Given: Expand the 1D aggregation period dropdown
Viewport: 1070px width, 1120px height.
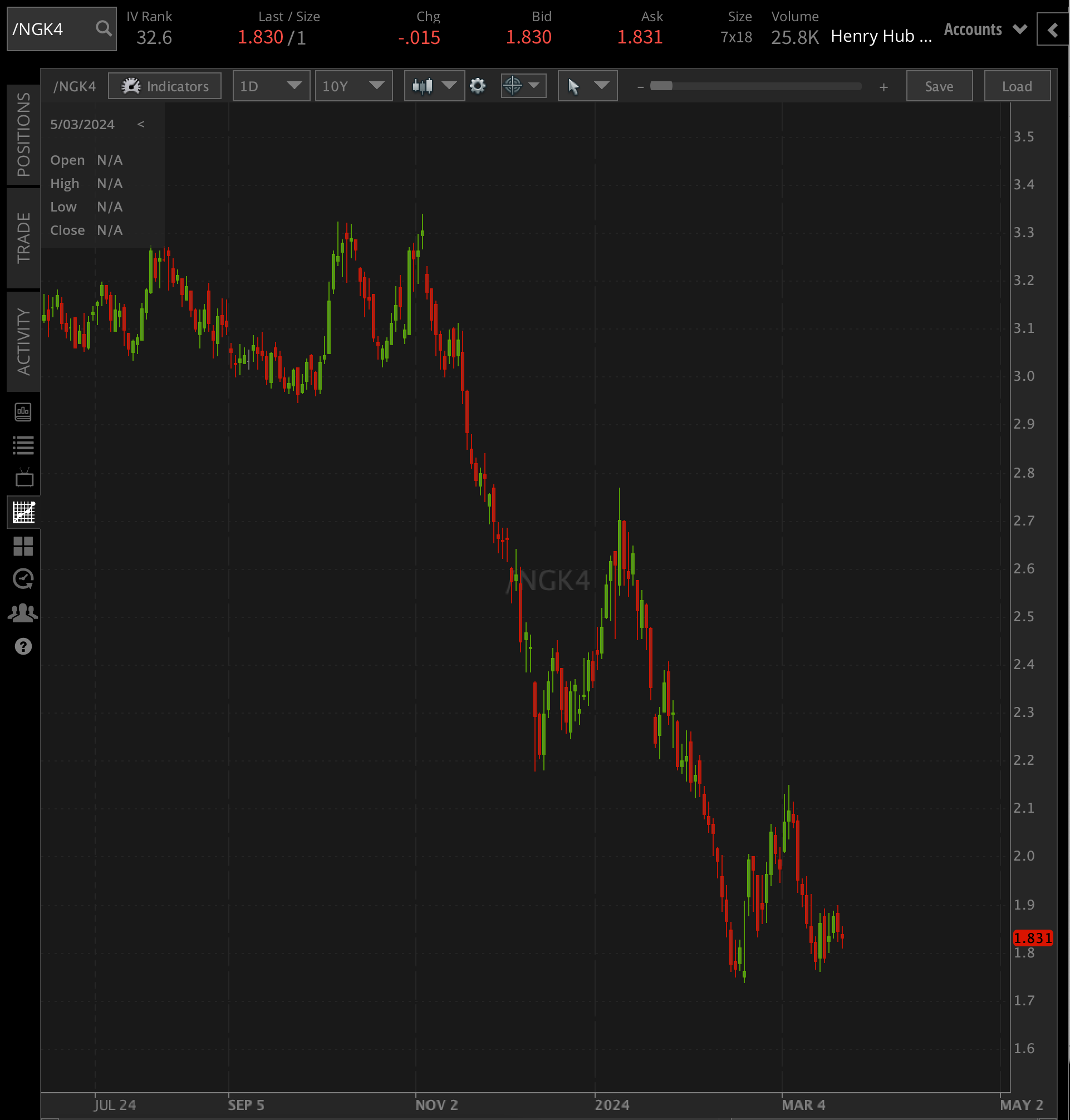Looking at the screenshot, I should (x=271, y=86).
